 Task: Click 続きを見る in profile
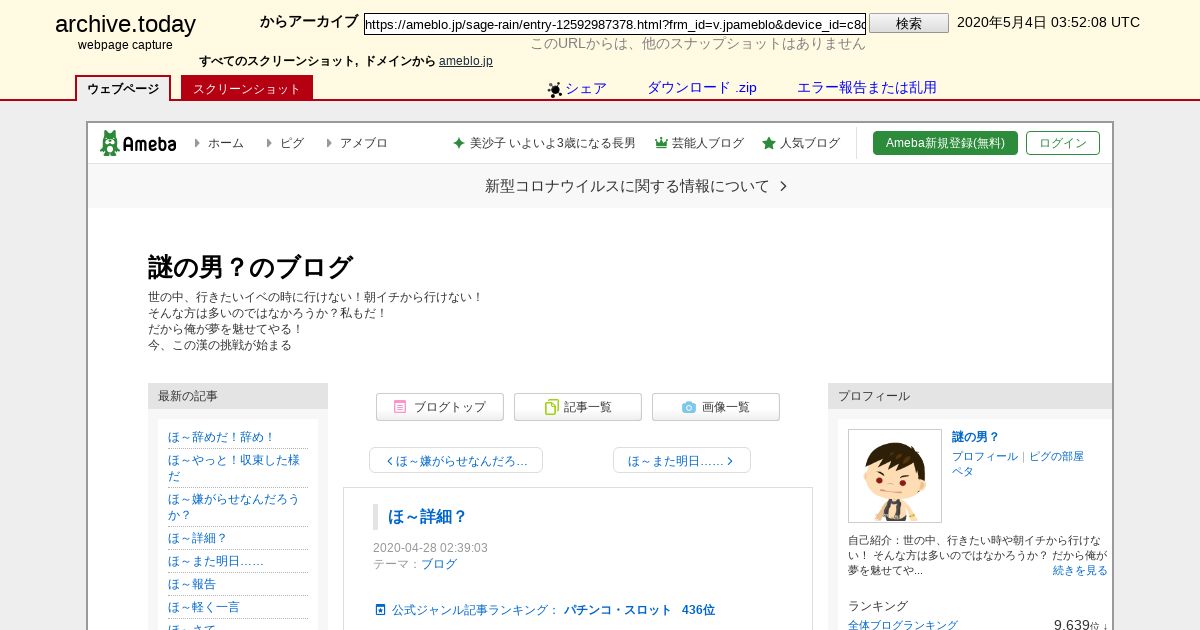(1080, 570)
